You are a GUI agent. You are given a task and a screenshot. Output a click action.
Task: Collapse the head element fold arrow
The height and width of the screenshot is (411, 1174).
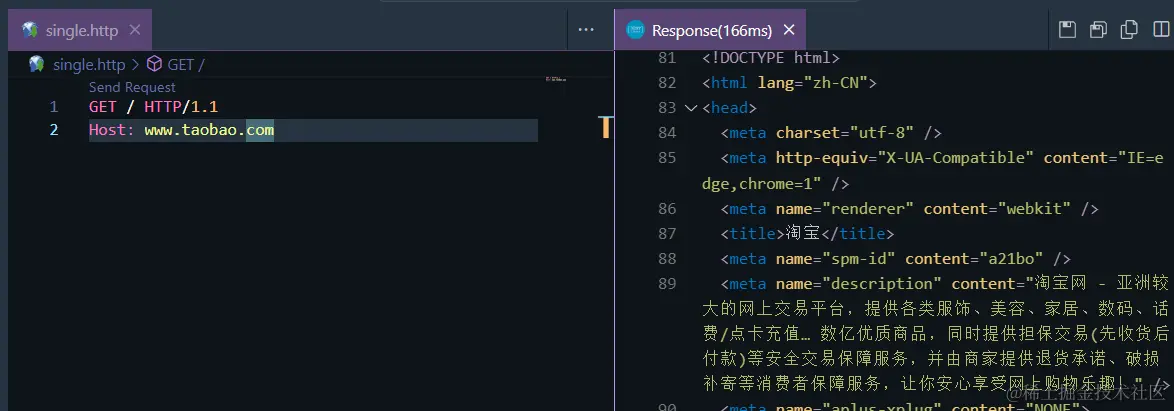[x=691, y=108]
